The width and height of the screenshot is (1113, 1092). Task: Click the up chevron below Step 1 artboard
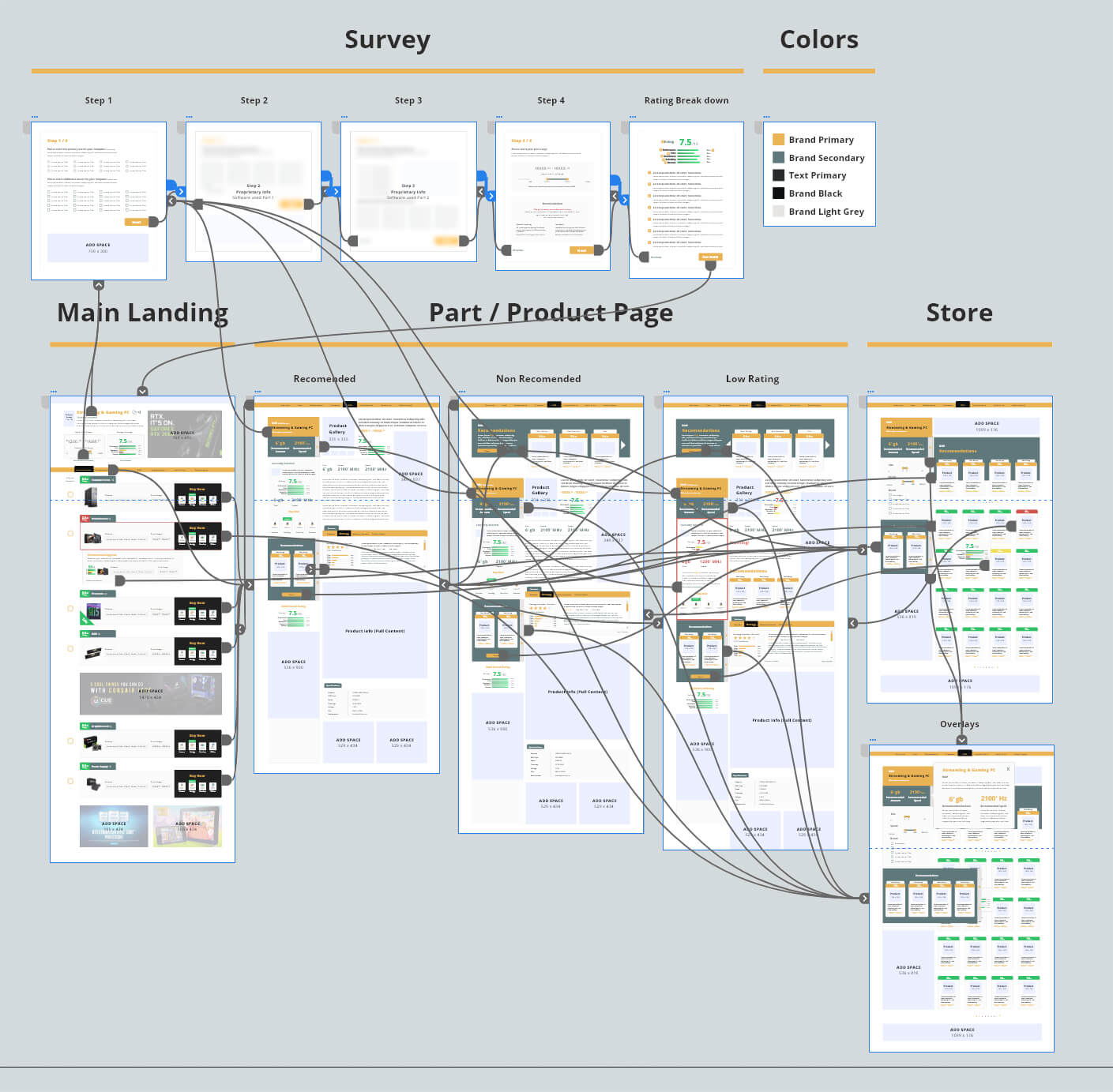(x=99, y=285)
